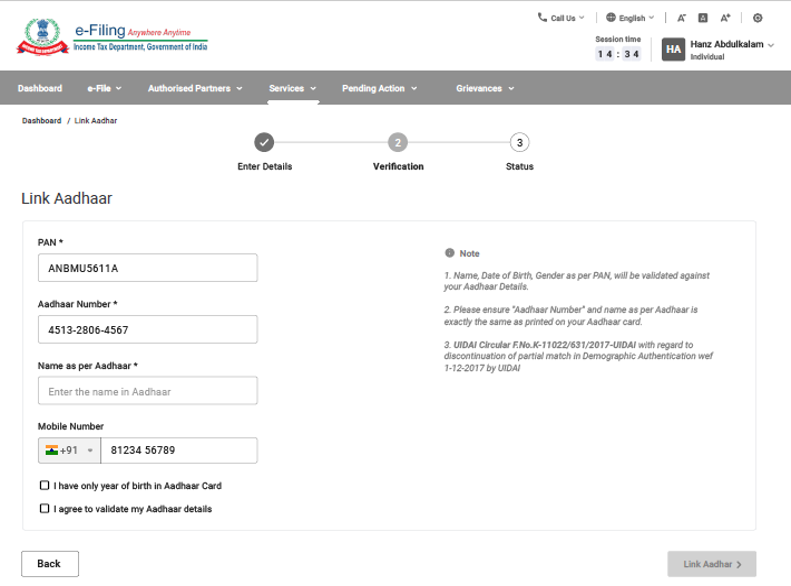Check 'I have only year of birth' box
Screen dimensions: 791x586
pyautogui.click(x=44, y=486)
